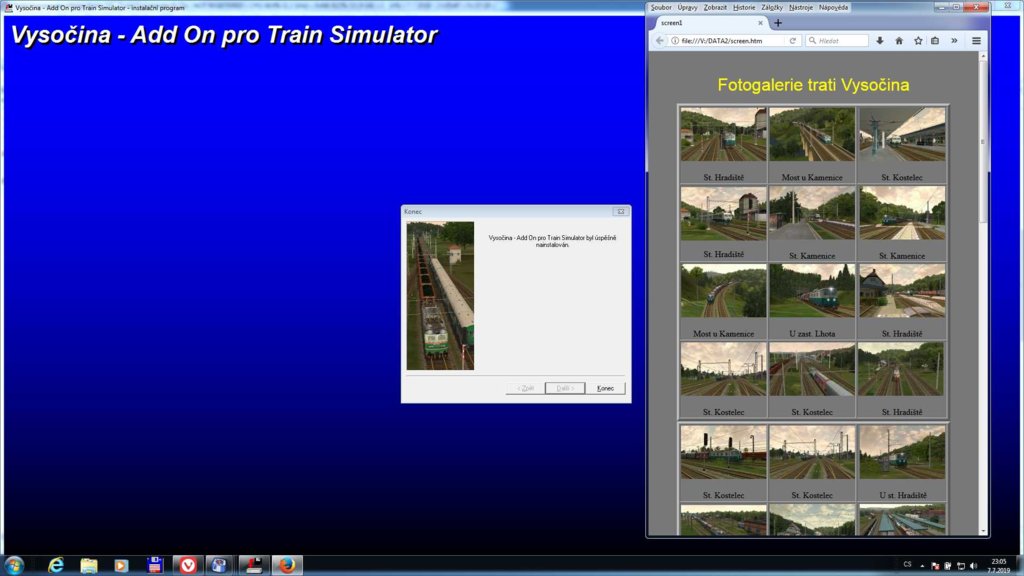Open third-row St. Hradiště station thumbnail
Image resolution: width=1024 pixels, height=576 pixels.
(x=902, y=291)
